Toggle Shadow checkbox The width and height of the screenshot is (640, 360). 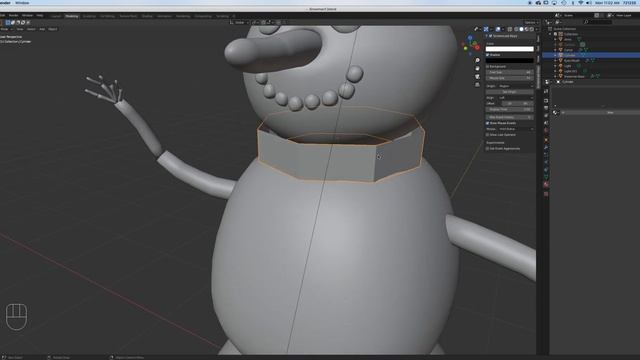487,55
